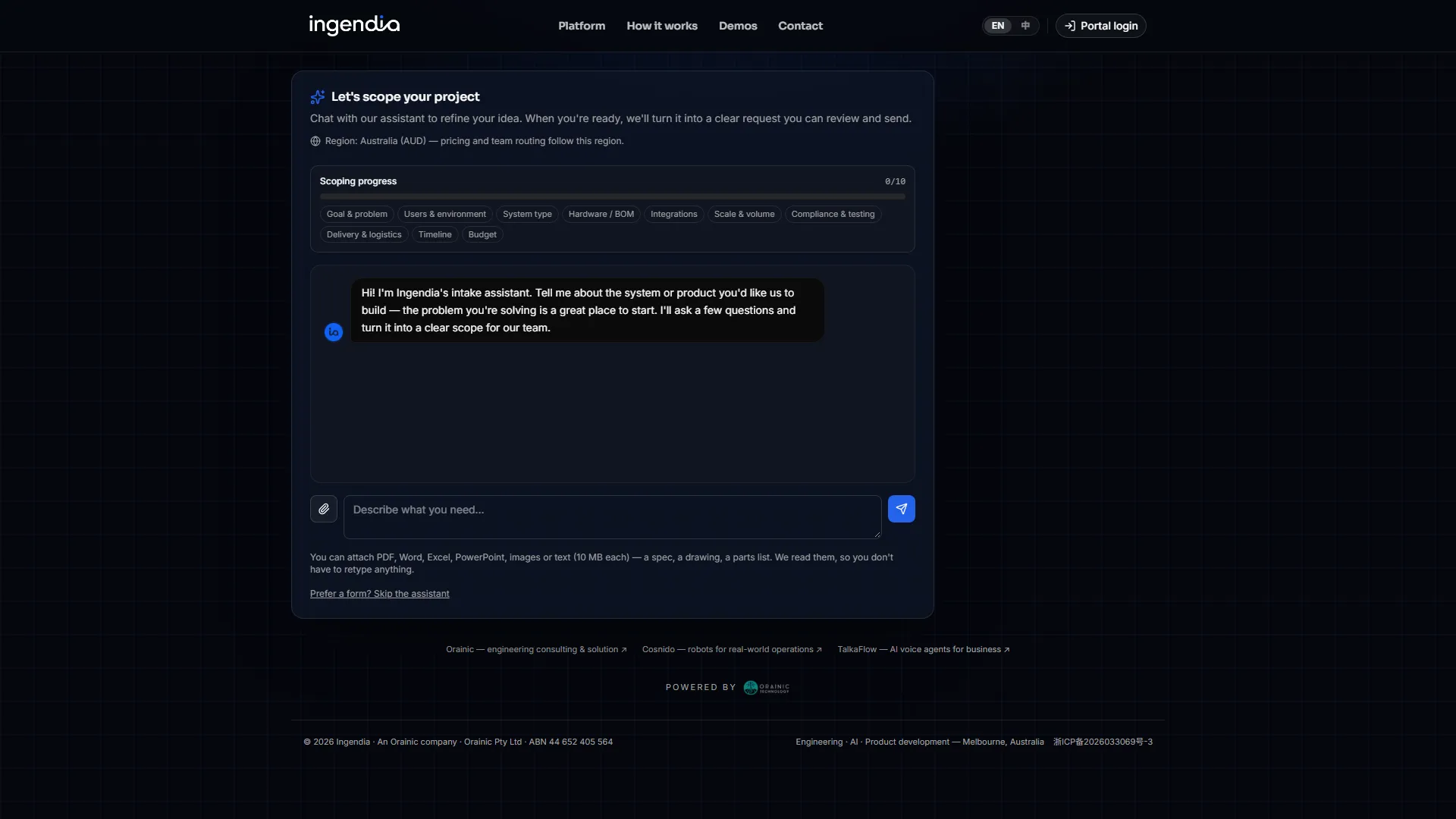Click the attachment file types hint text
Screen dimensions: 1456x819
pyautogui.click(x=601, y=563)
